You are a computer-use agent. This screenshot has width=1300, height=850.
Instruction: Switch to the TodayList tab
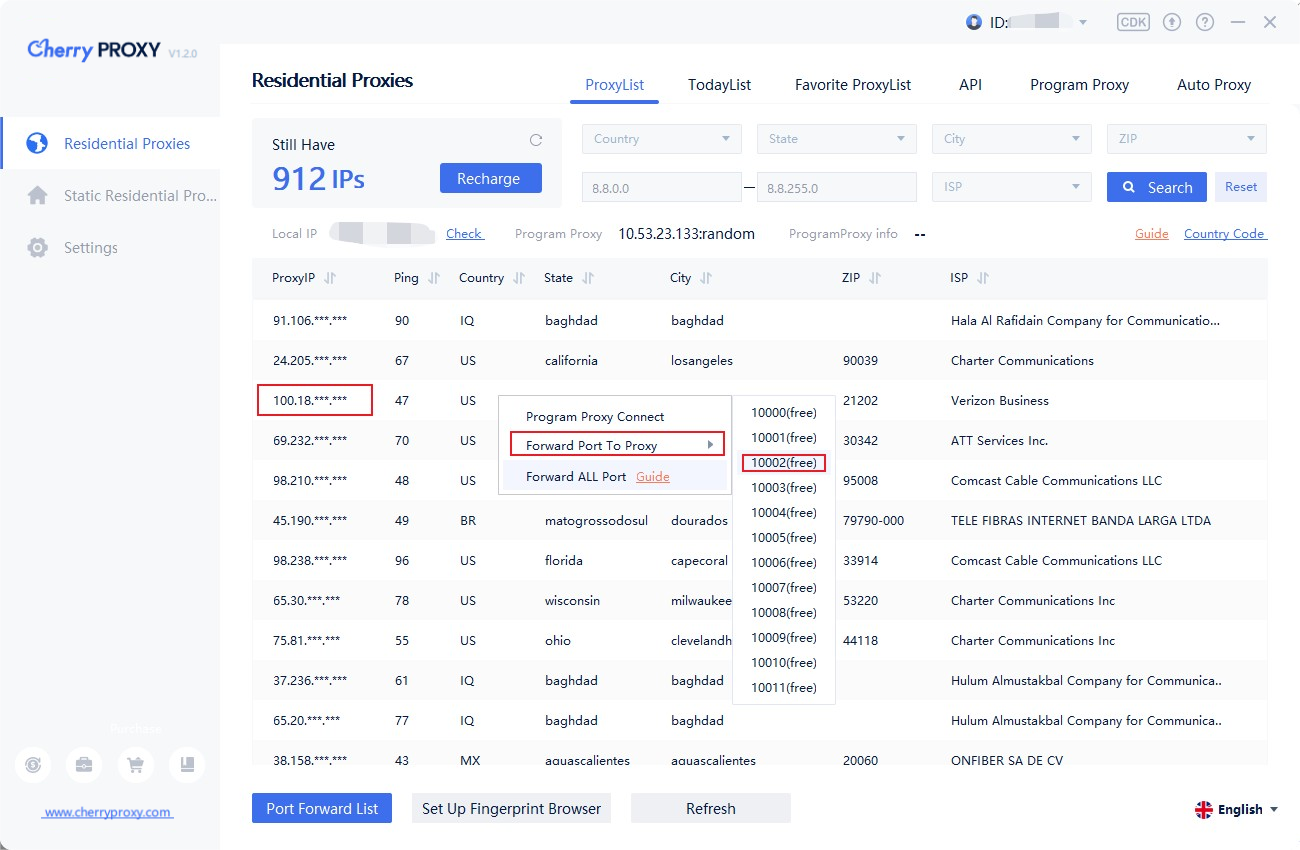pyautogui.click(x=719, y=85)
